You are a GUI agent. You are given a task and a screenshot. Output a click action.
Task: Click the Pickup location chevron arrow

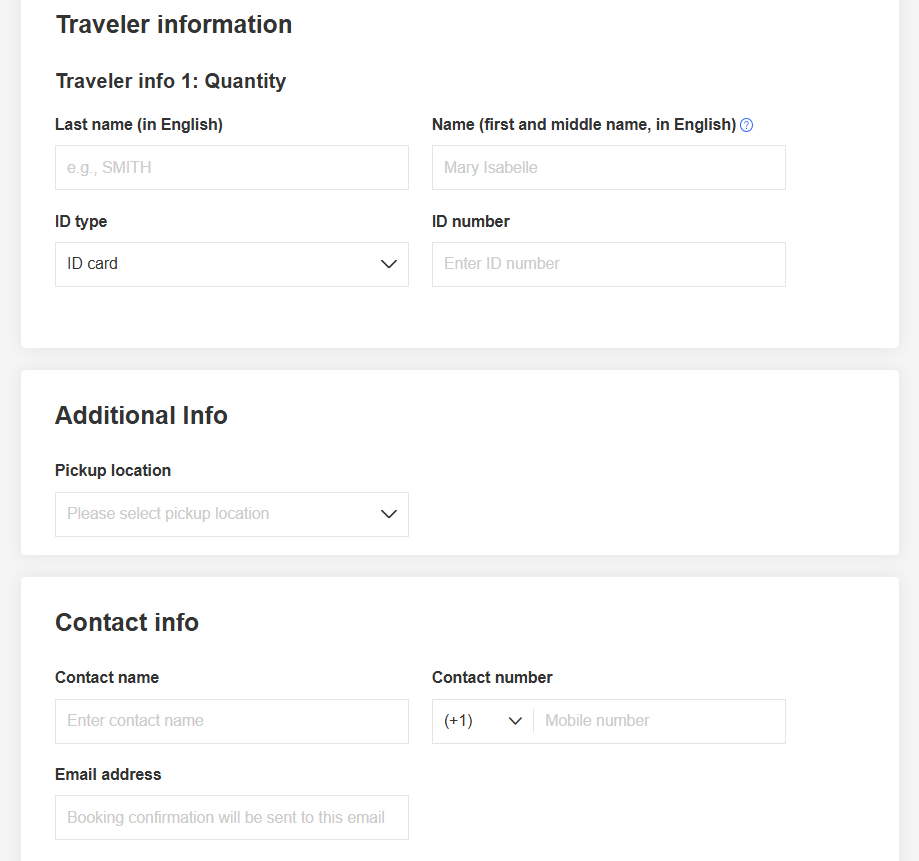pyautogui.click(x=389, y=514)
